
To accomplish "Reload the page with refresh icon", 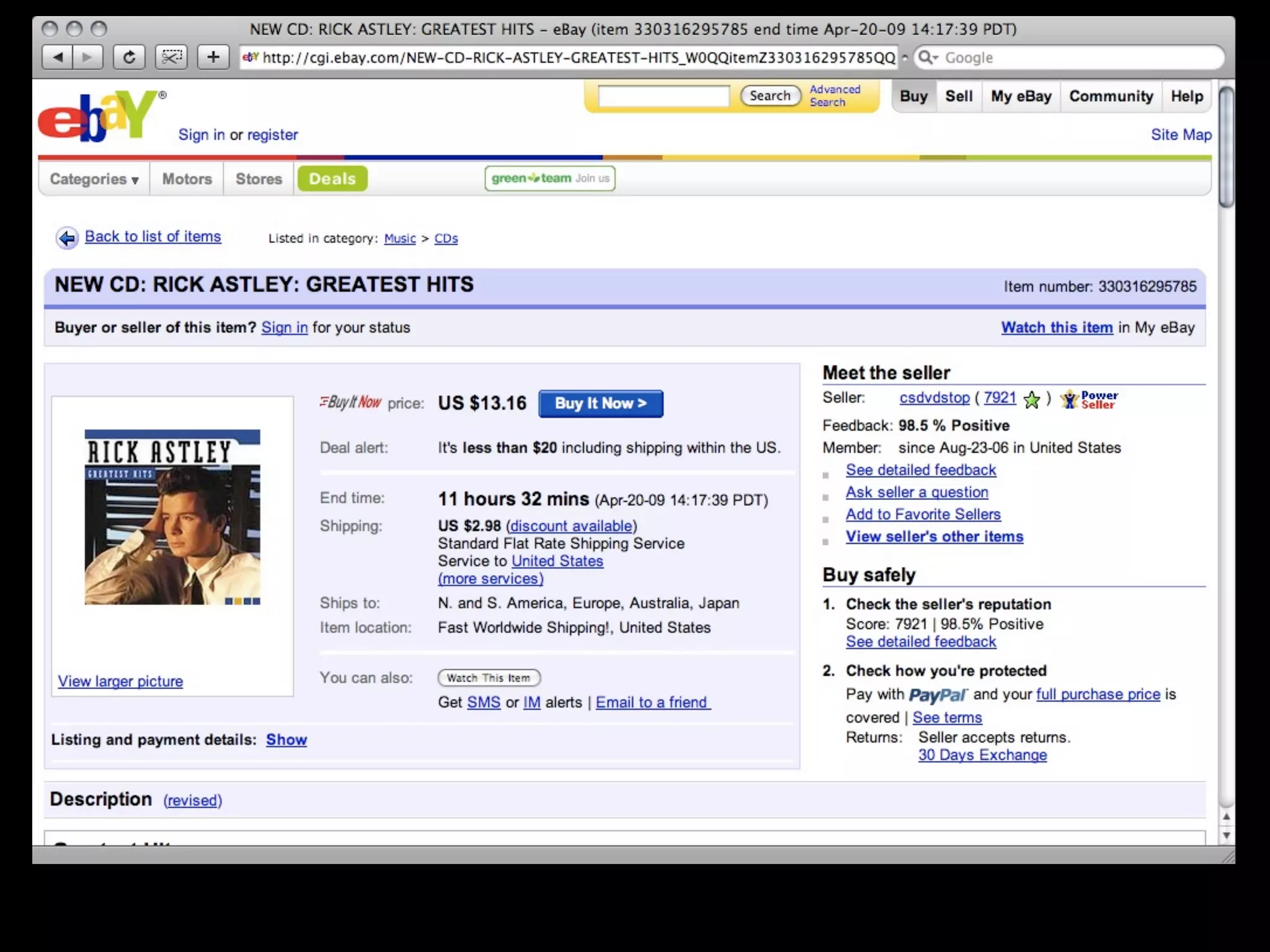I will (x=129, y=58).
